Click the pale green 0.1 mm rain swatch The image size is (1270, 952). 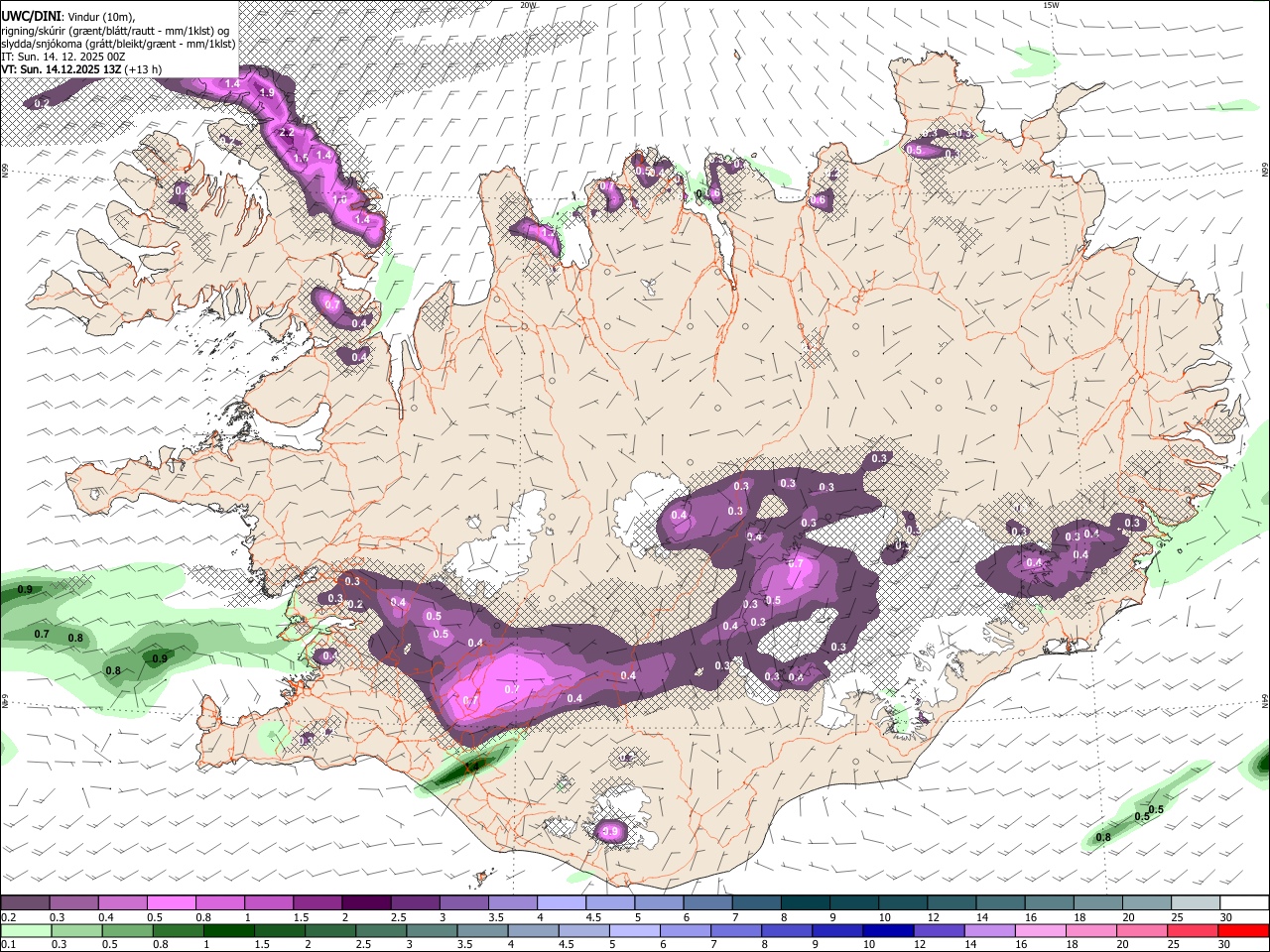(x=25, y=930)
